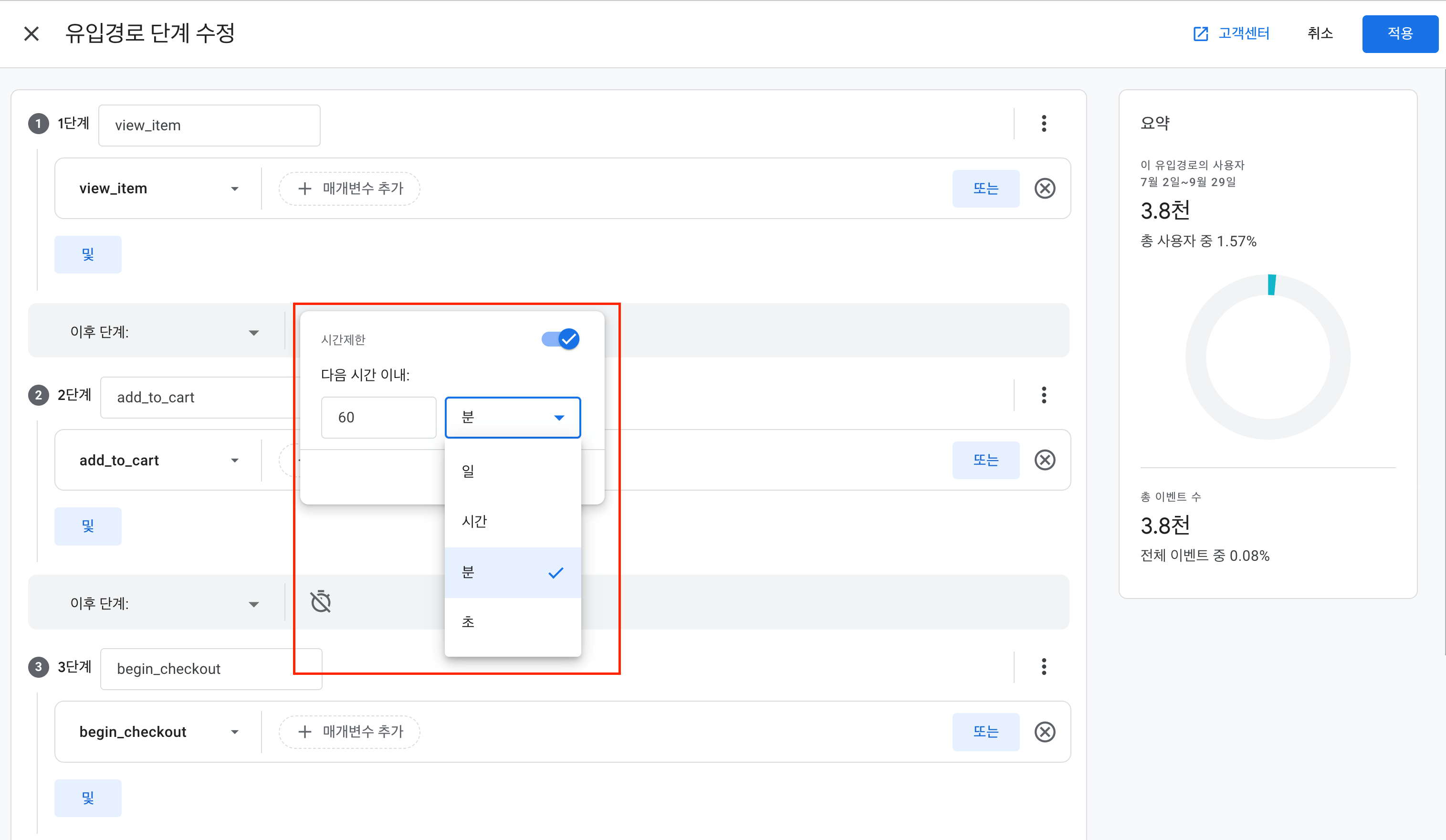Screen dimensions: 1446x840
Task: Open the three-dot menu for step 2
Action: (1044, 395)
